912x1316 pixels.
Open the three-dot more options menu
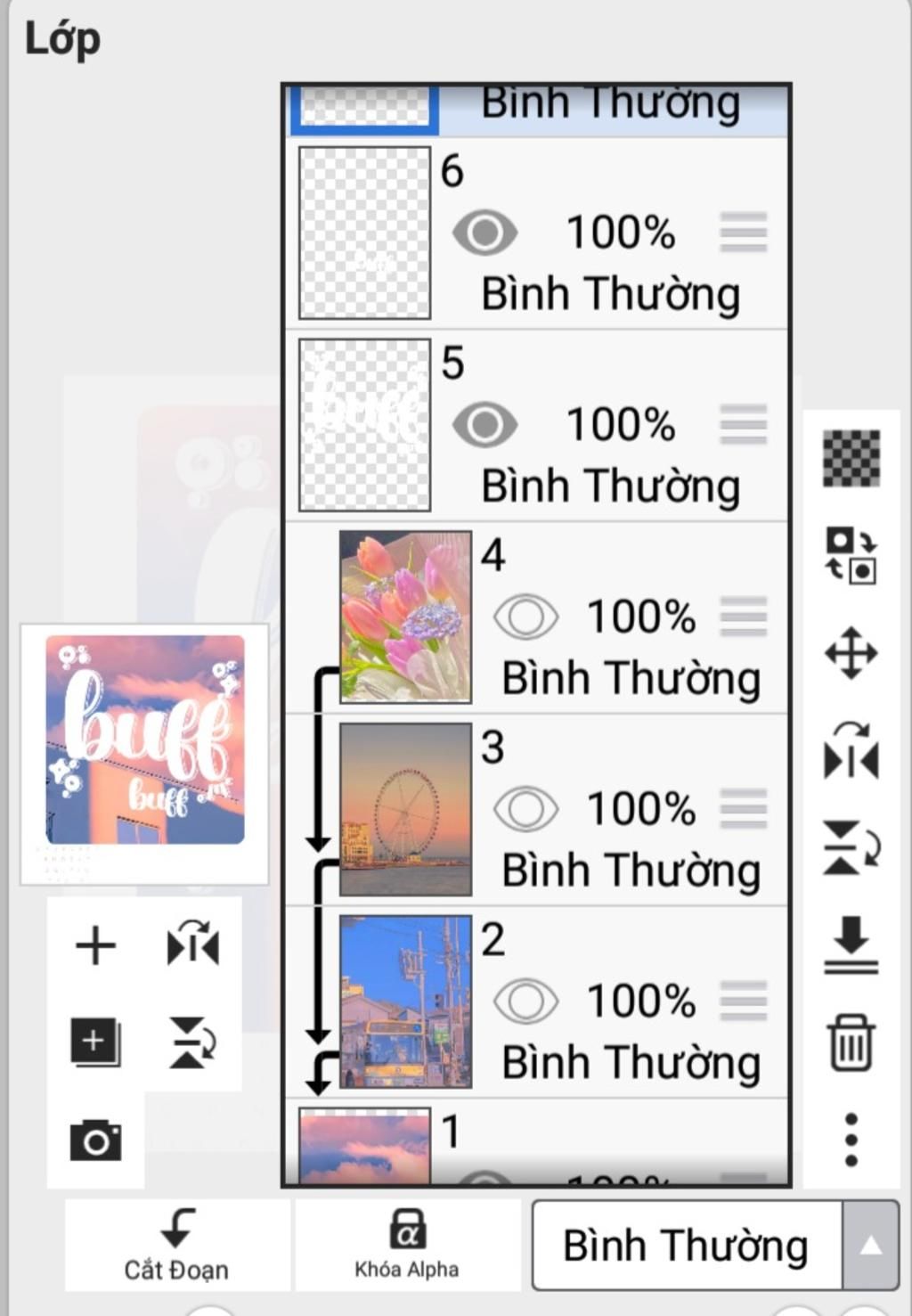click(x=851, y=1140)
